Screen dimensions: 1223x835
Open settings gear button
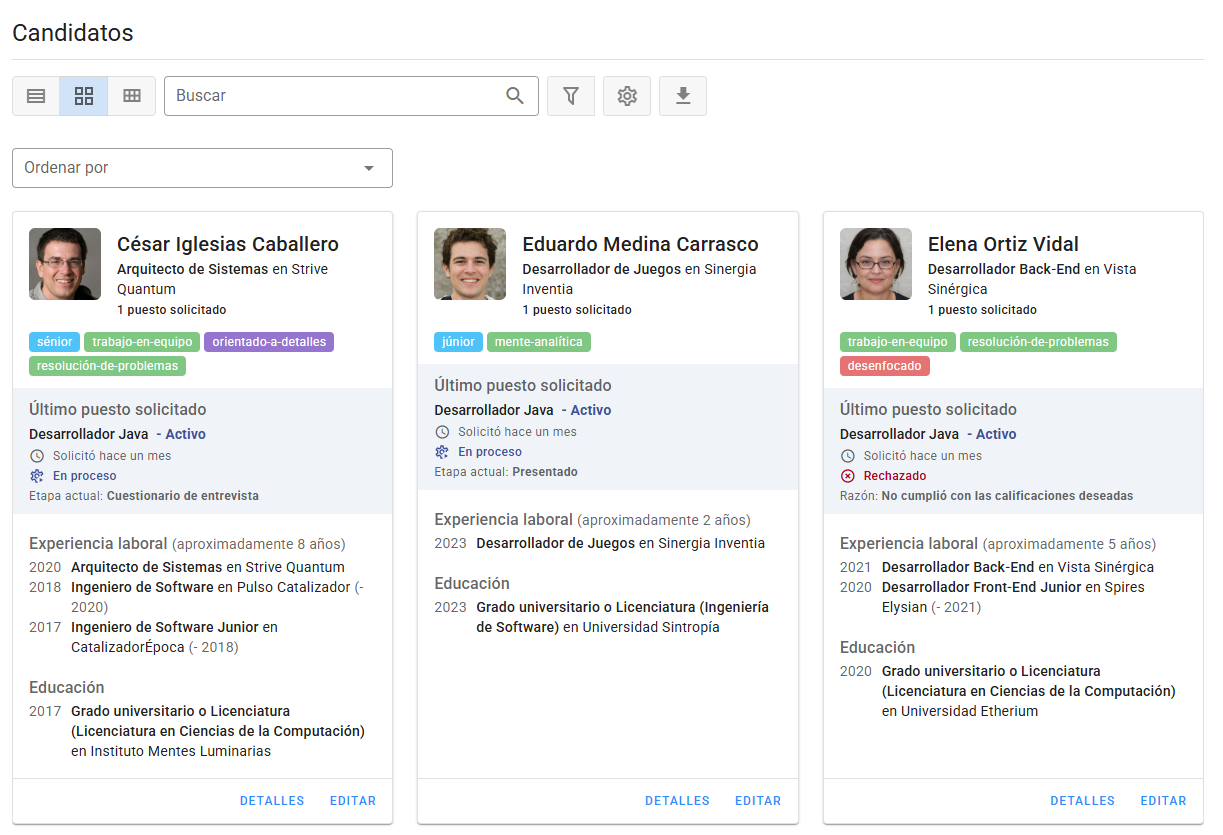coord(627,96)
